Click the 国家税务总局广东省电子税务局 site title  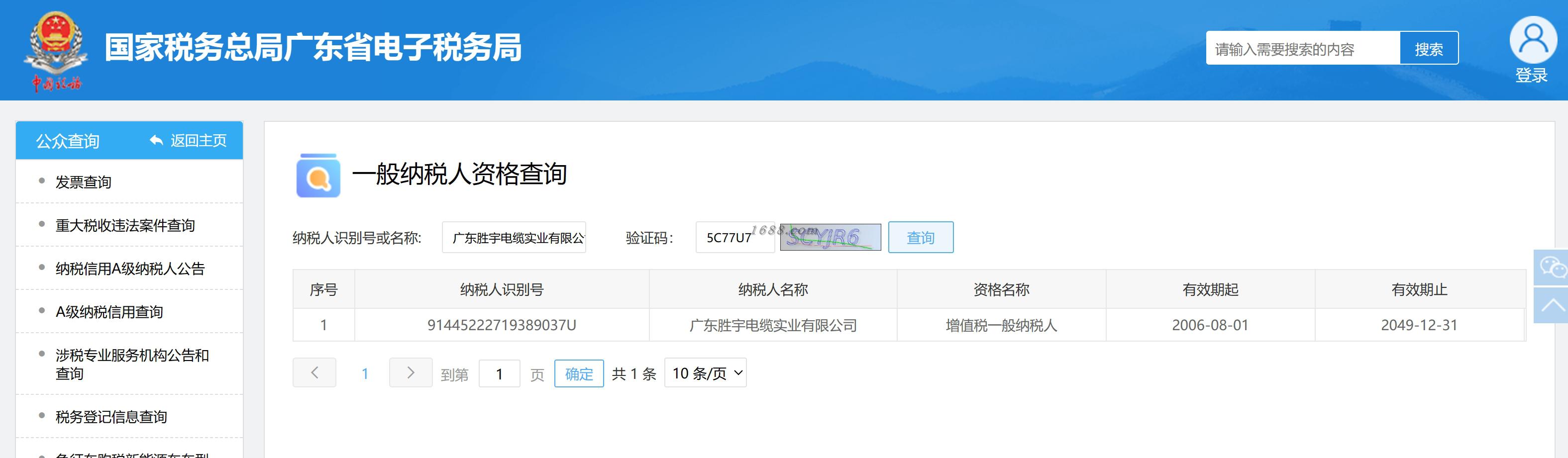314,47
